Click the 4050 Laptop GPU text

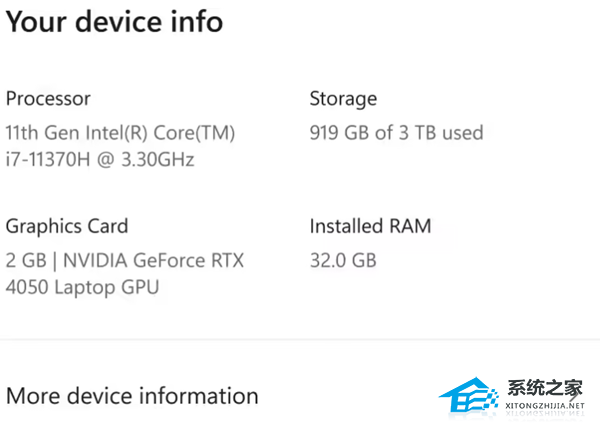point(82,287)
